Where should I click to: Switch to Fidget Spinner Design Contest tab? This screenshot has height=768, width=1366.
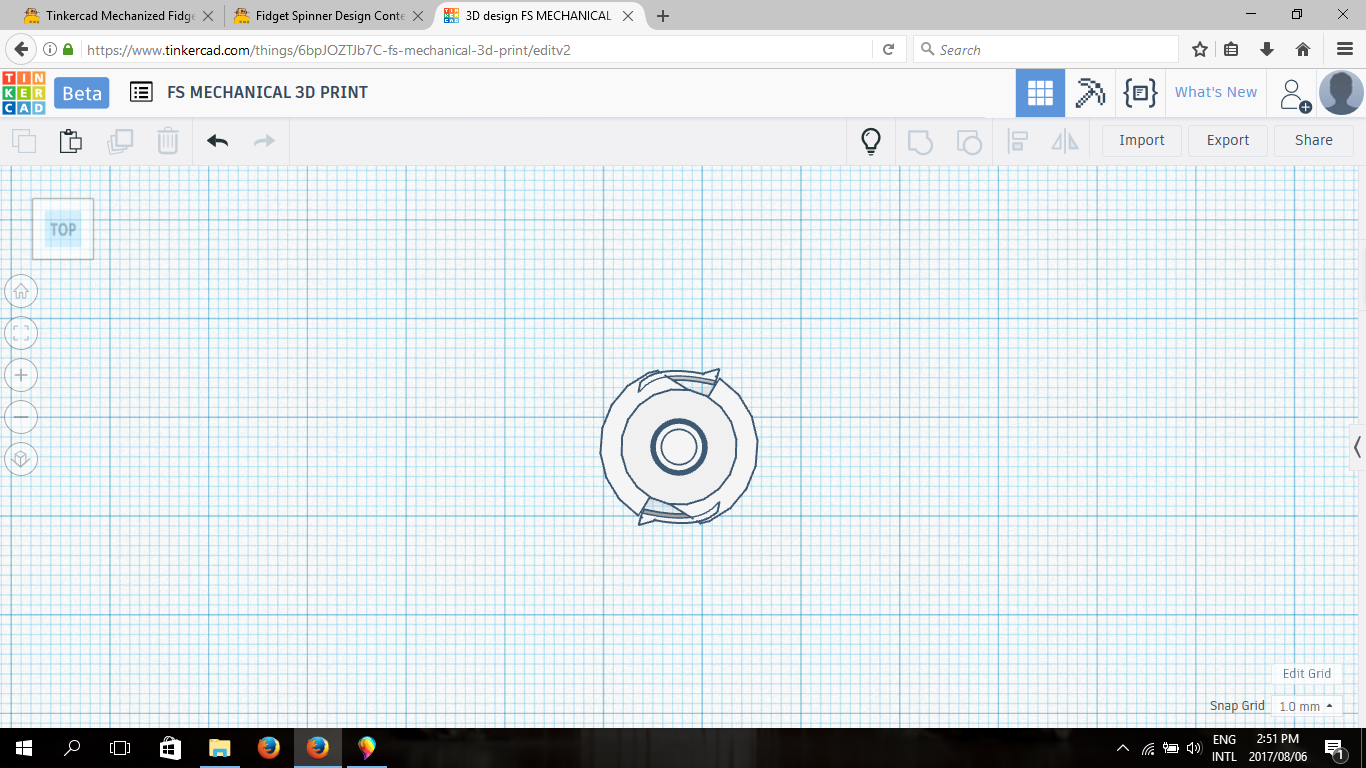[328, 16]
